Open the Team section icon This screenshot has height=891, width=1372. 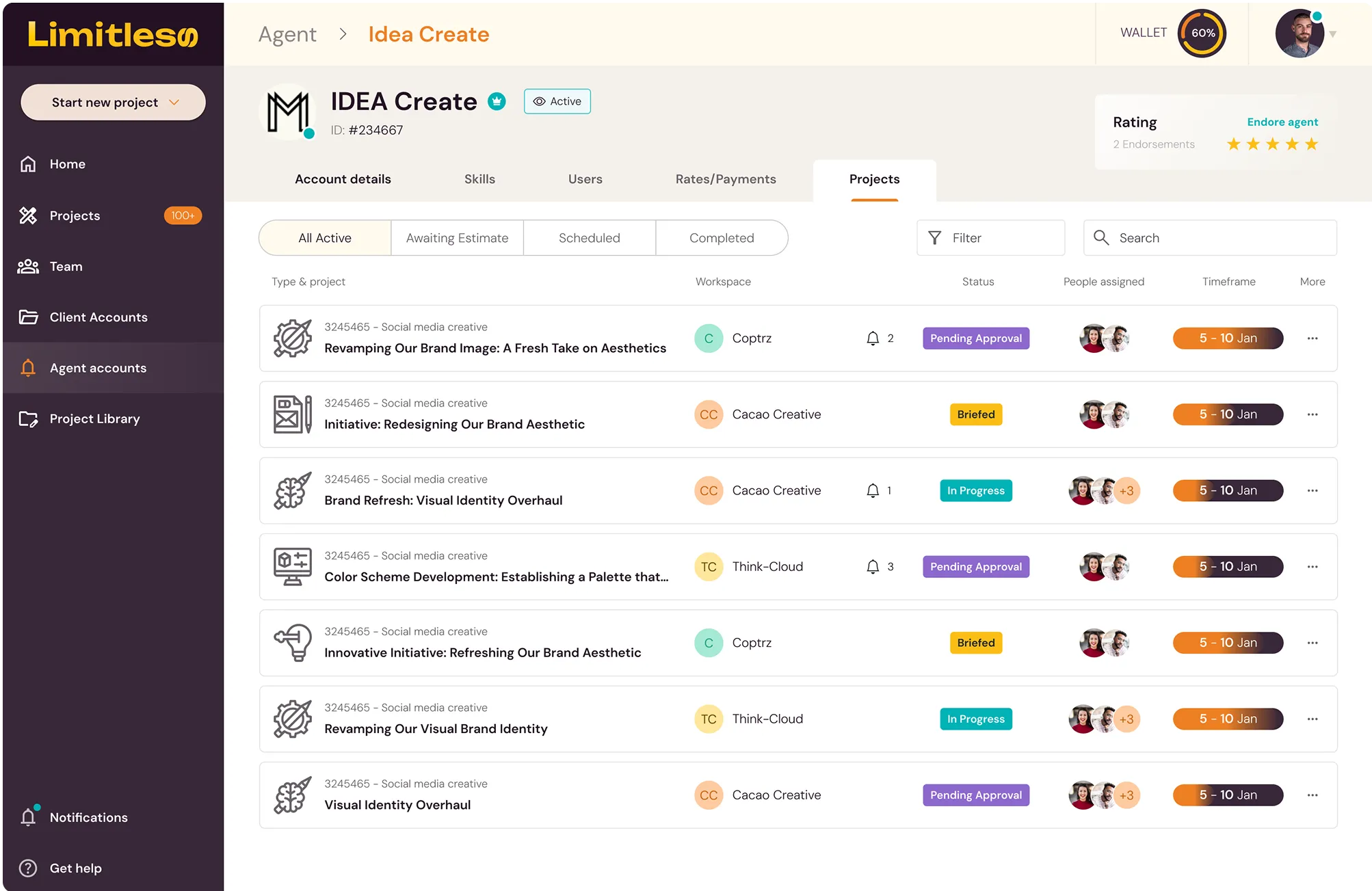tap(28, 267)
